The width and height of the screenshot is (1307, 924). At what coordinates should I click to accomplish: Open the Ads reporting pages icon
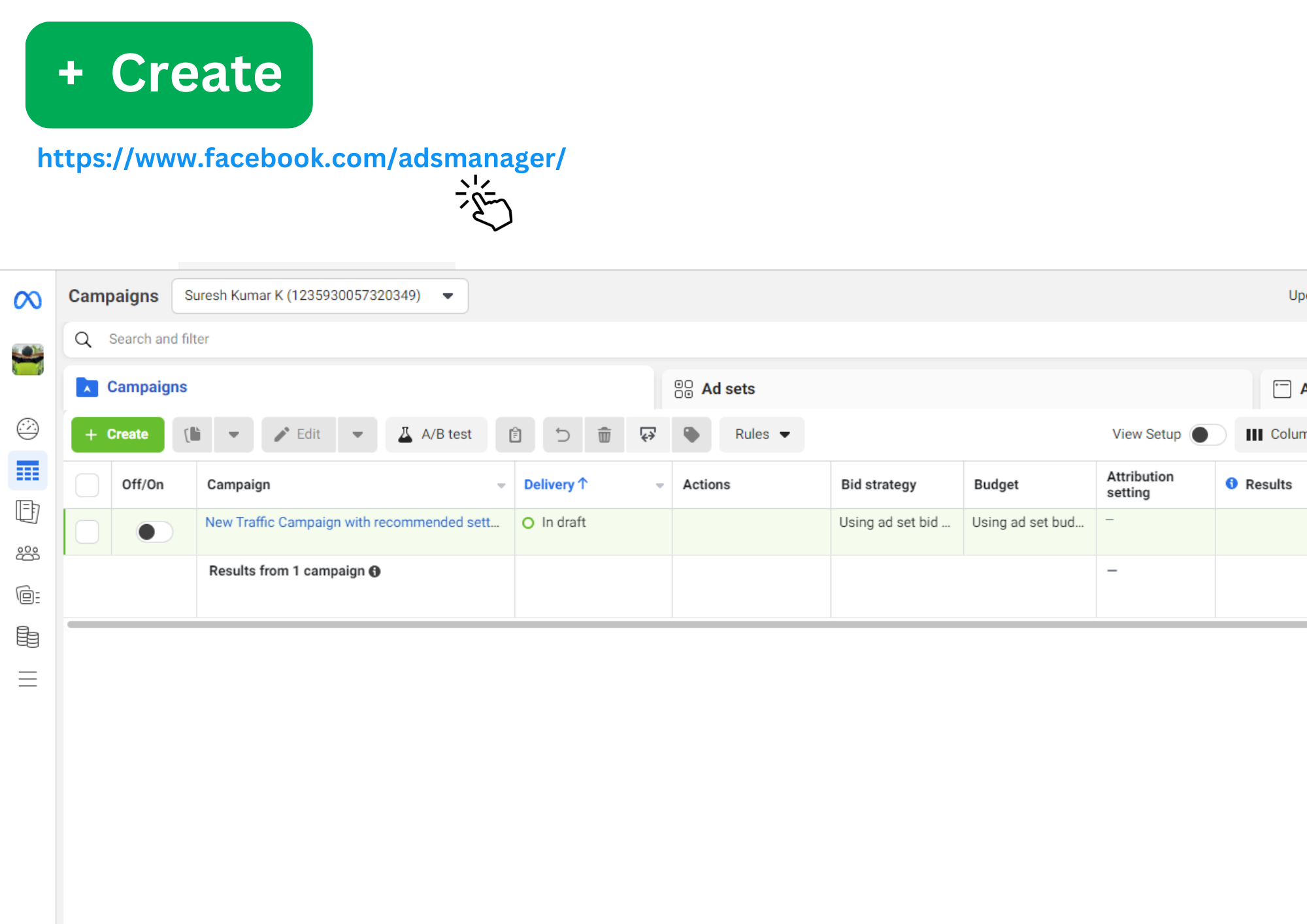coord(27,512)
